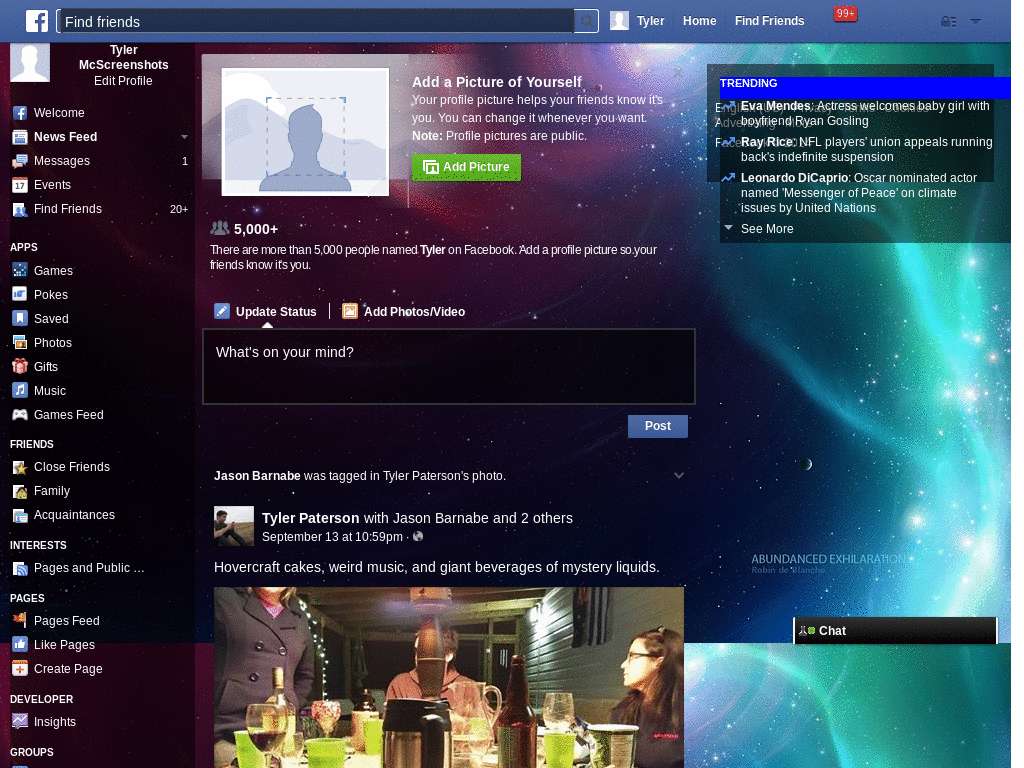Screen dimensions: 1024x768
Task: Open Tyler profile in top bar
Action: (637, 21)
